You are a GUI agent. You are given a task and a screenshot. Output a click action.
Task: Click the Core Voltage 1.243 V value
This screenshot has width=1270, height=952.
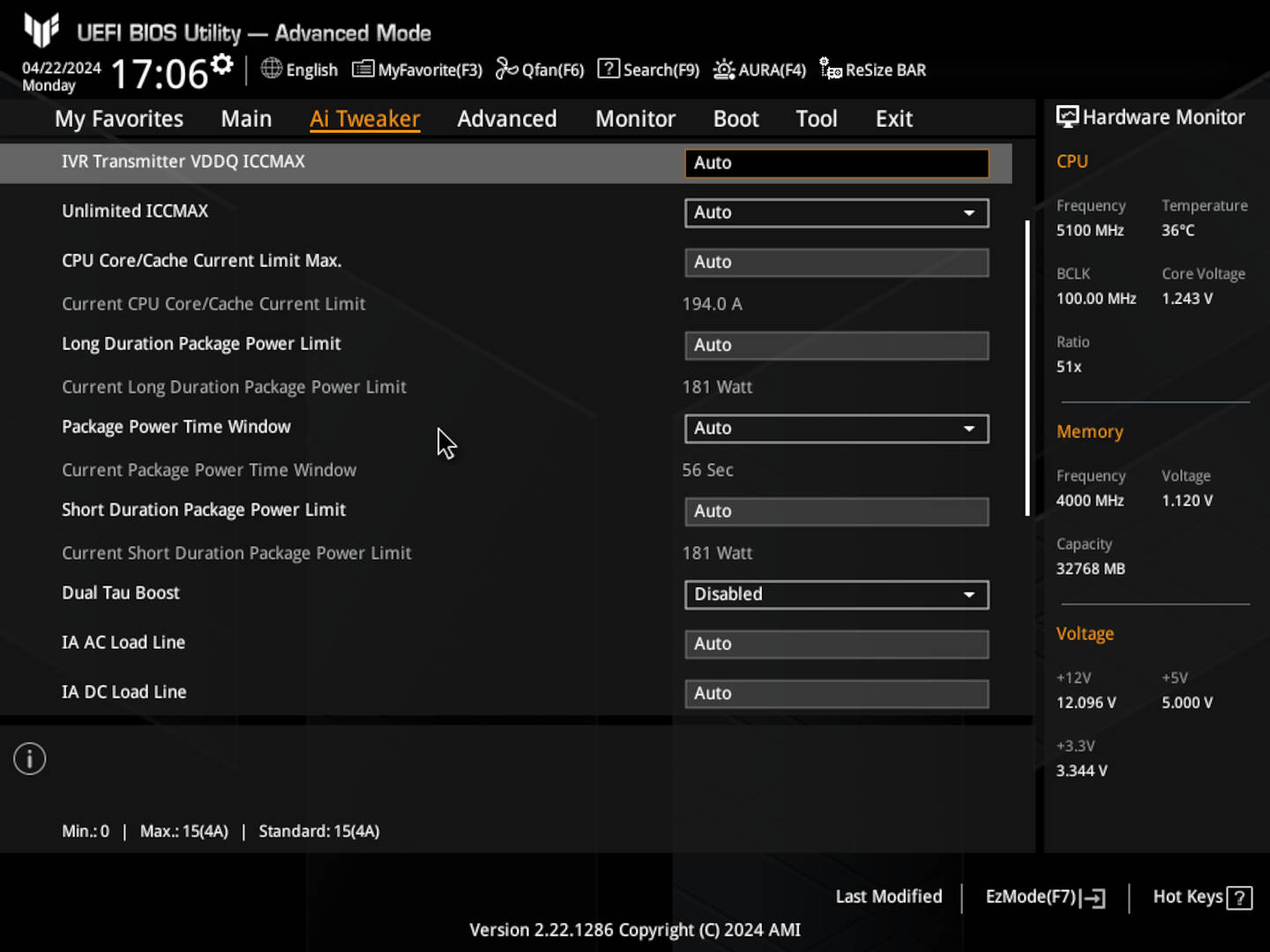[x=1187, y=298]
